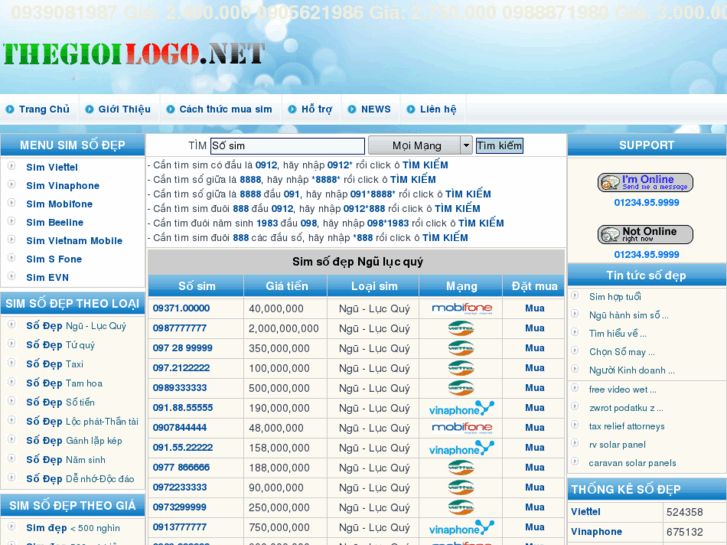Go to Cách thức mua sim page
The height and width of the screenshot is (545, 727).
pyautogui.click(x=226, y=109)
